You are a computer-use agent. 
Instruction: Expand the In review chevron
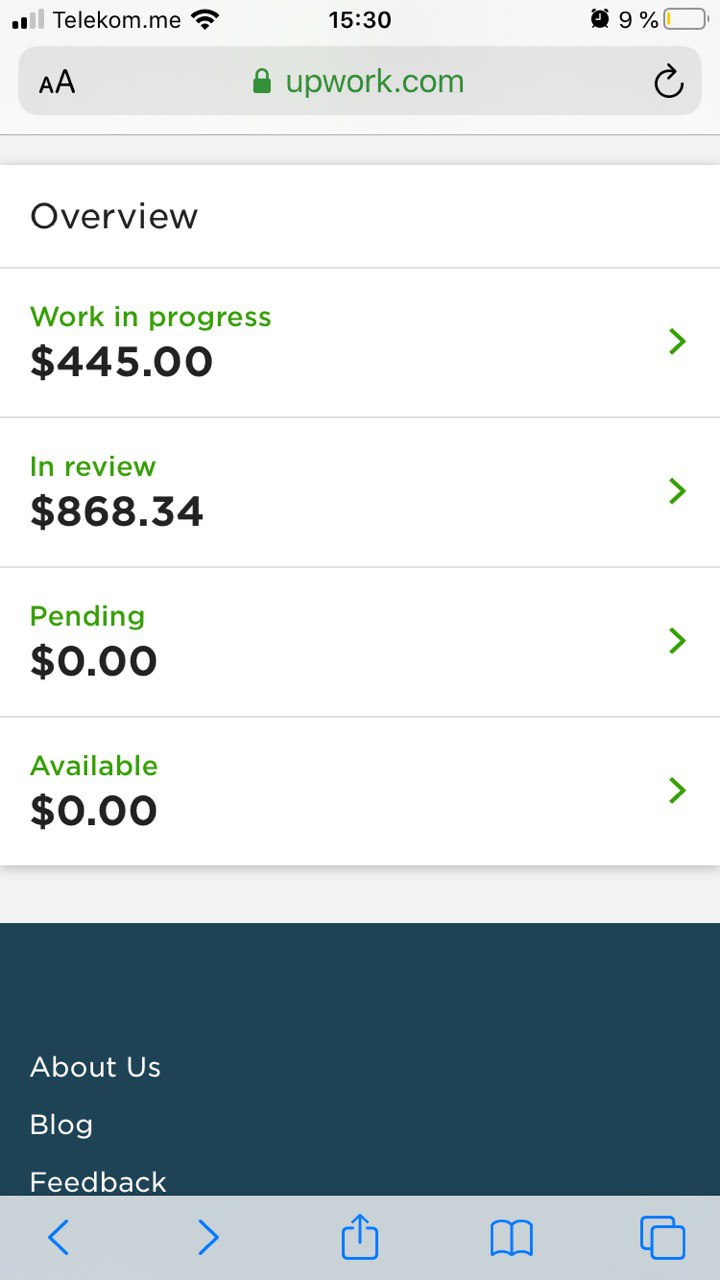[x=677, y=491]
